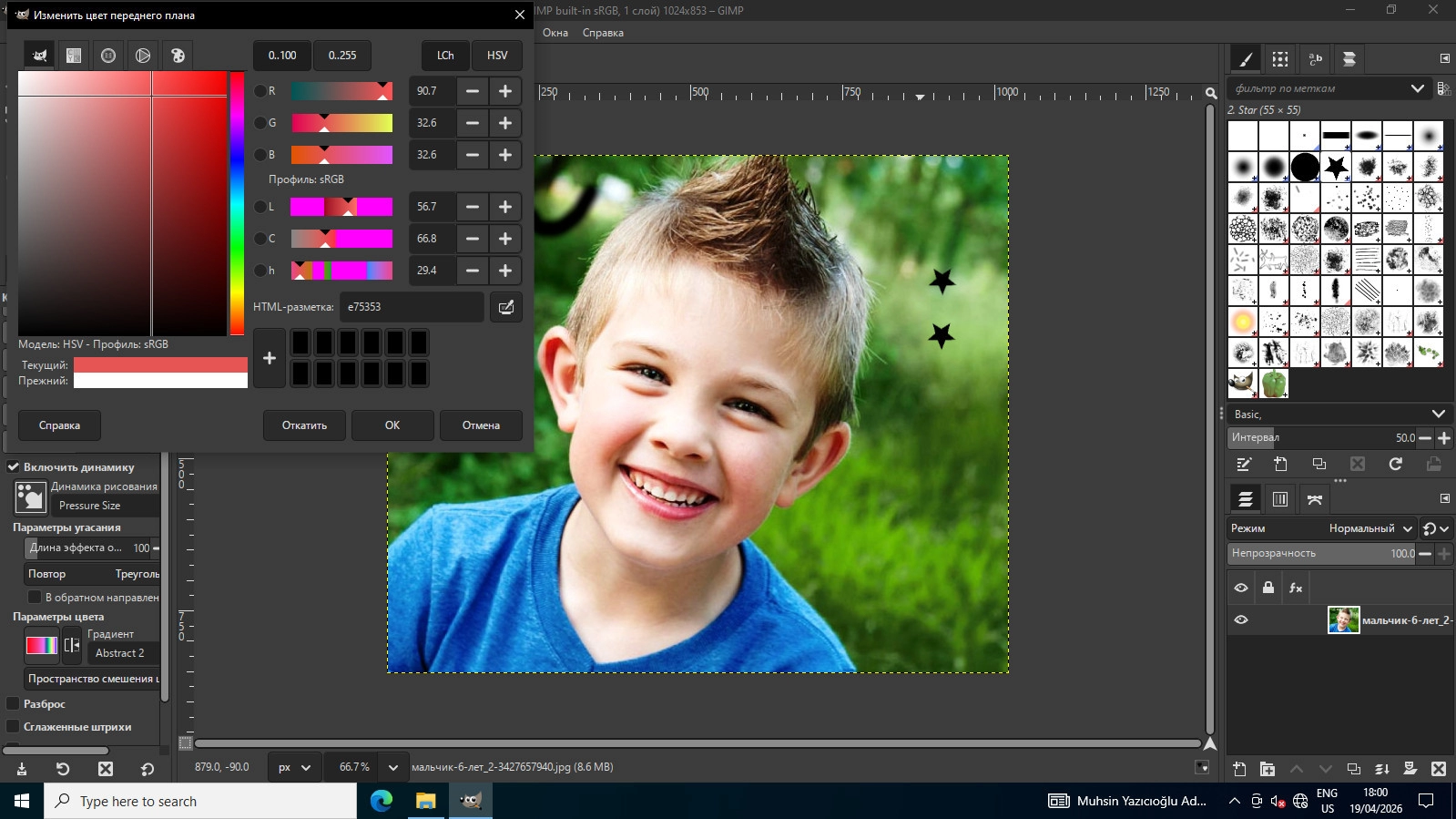Create a new layer in layers panel
The image size is (1456, 819).
[x=1239, y=769]
